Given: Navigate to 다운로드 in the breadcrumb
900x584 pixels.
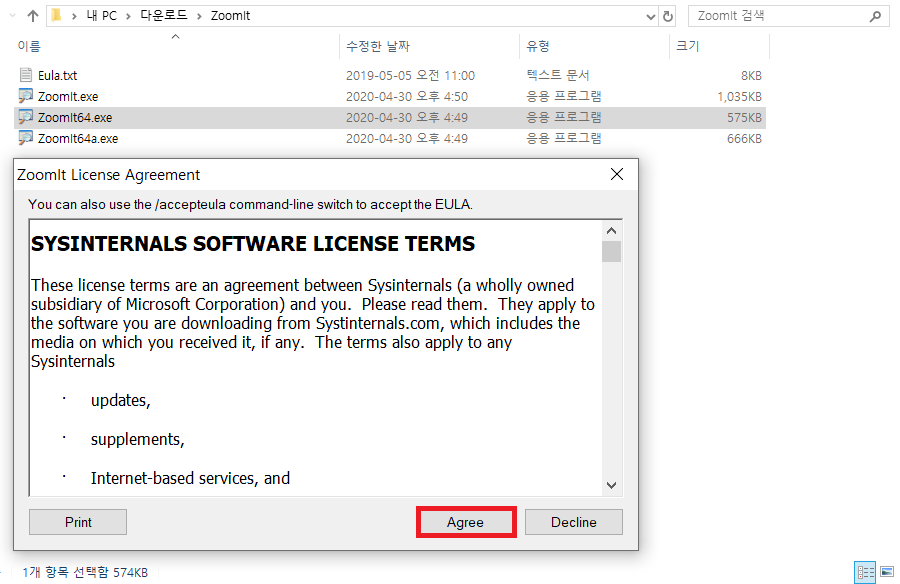Looking at the screenshot, I should [x=164, y=16].
